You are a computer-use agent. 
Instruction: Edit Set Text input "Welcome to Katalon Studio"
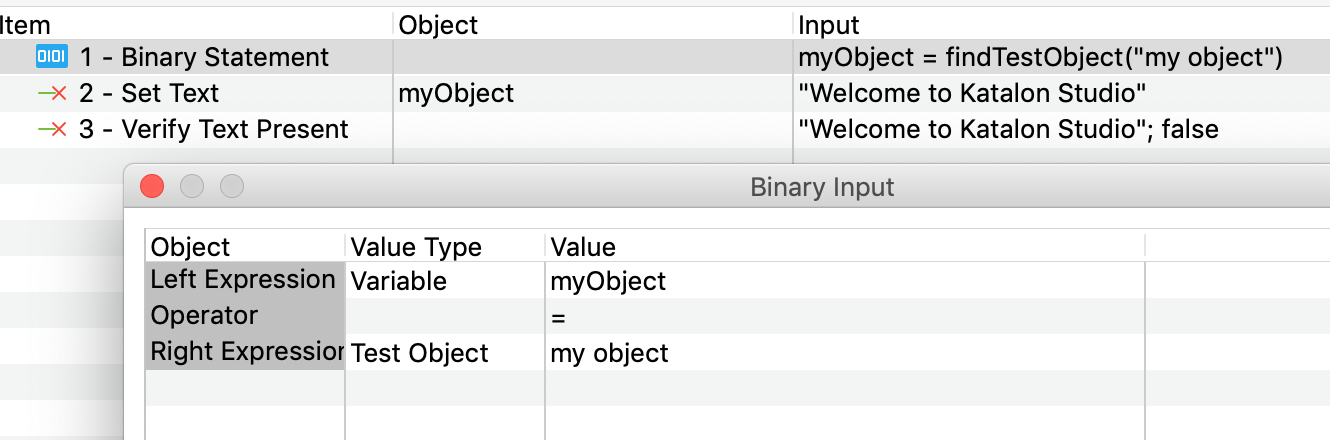click(971, 94)
